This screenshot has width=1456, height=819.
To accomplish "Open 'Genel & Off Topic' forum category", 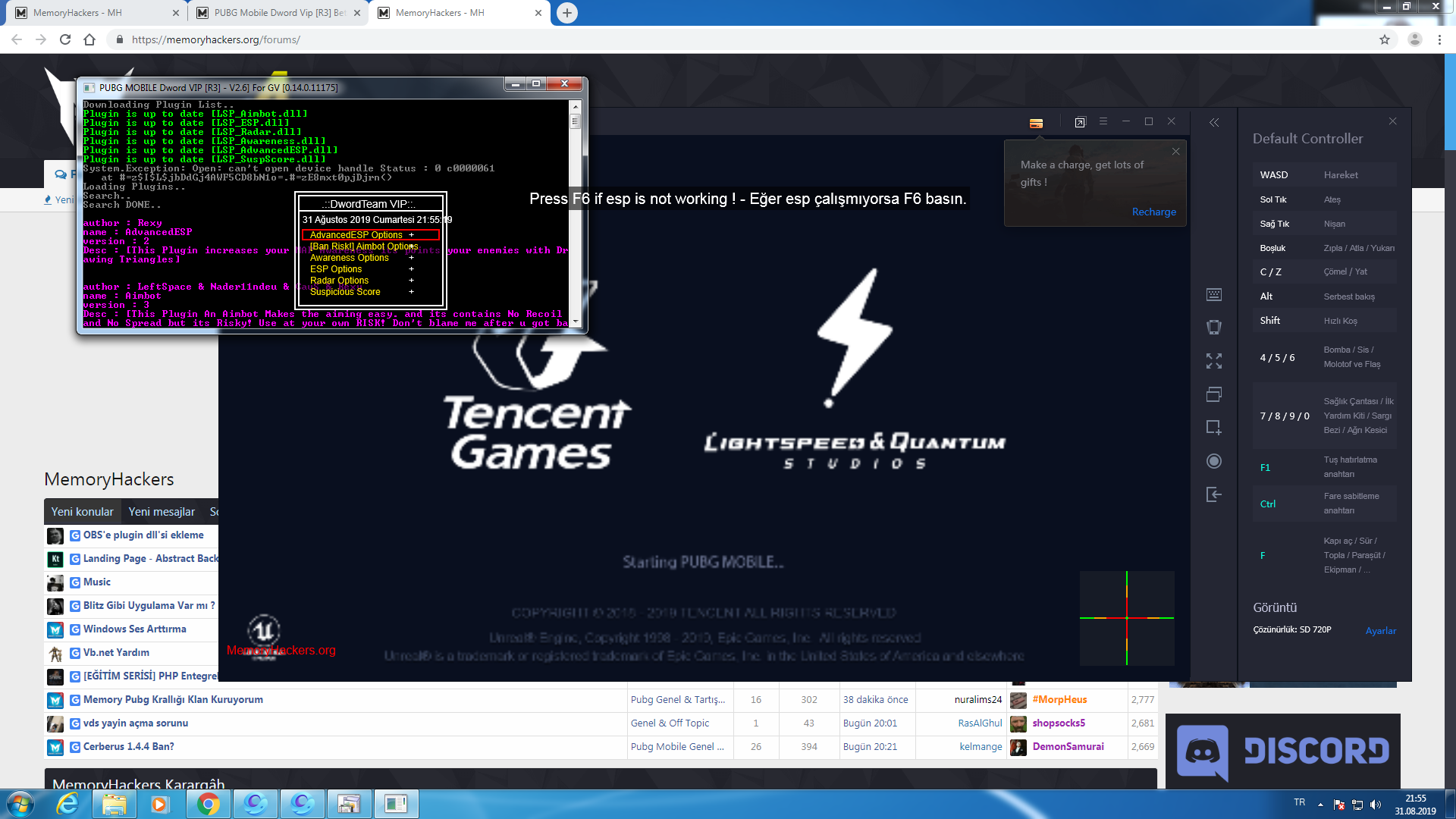I will coord(670,723).
